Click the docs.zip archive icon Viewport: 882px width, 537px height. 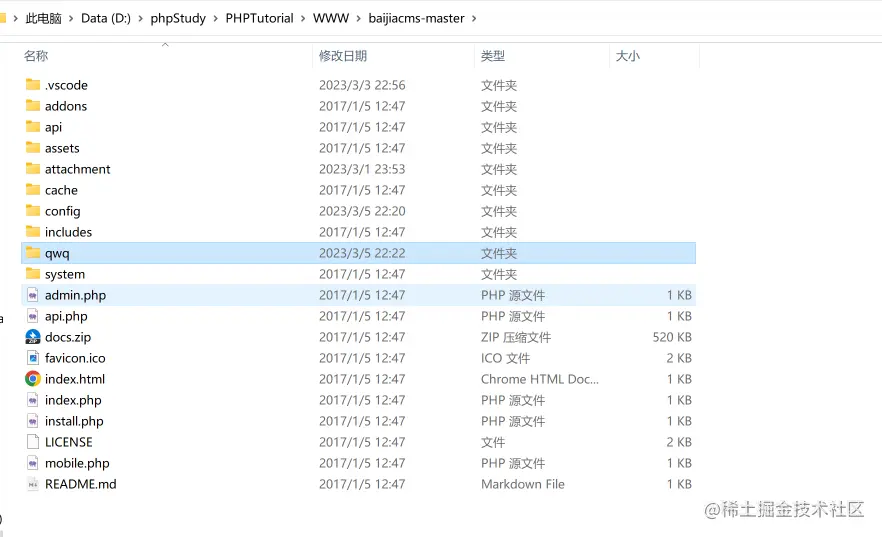(x=33, y=337)
